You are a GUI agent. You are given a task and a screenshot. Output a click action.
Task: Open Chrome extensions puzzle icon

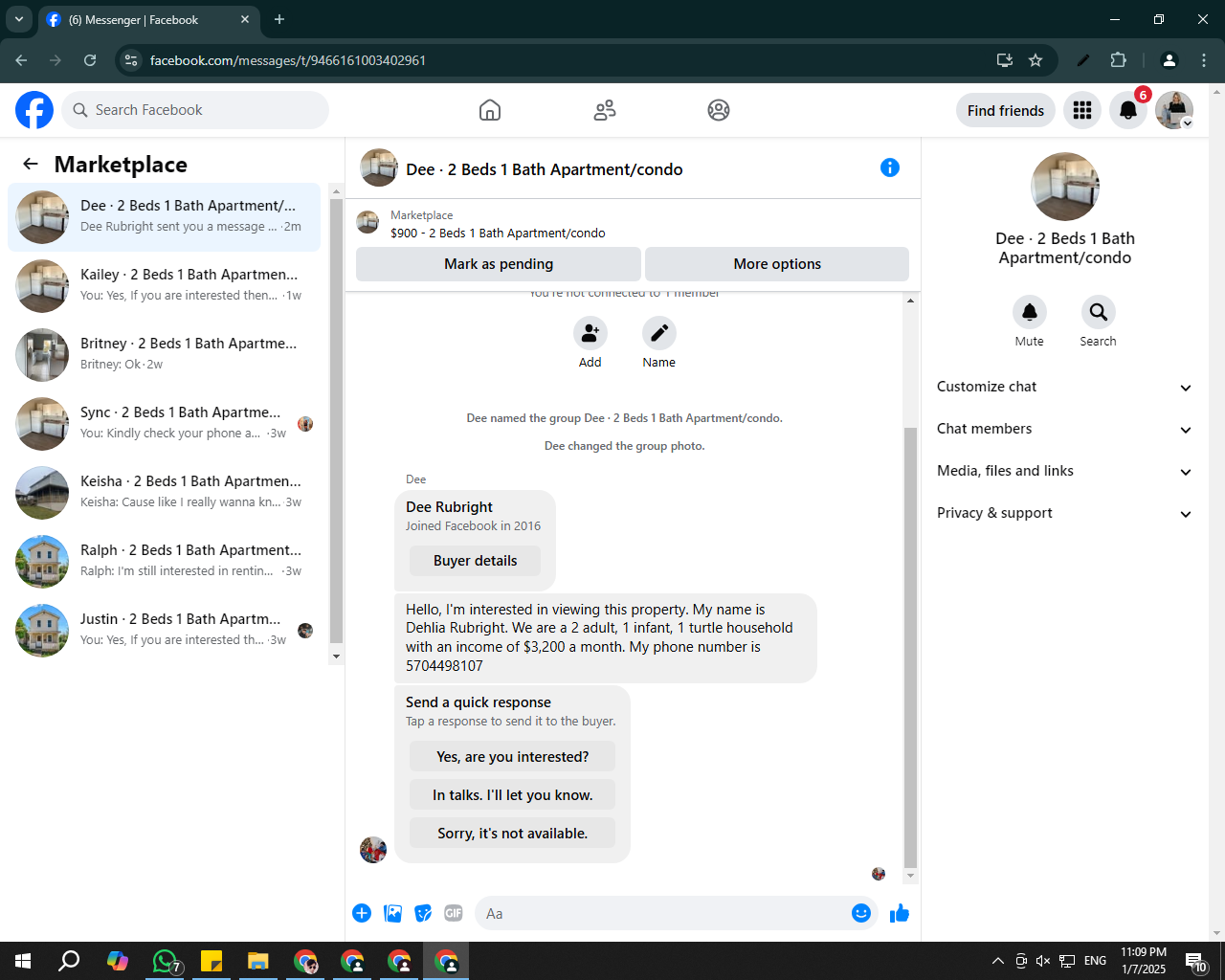tap(1118, 60)
